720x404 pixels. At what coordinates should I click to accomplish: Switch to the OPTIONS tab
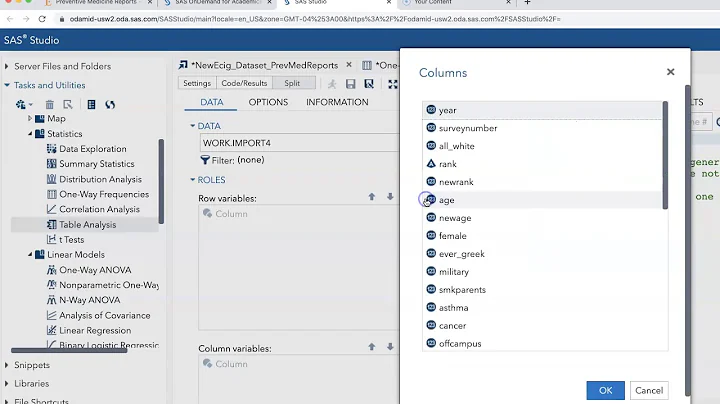268,102
